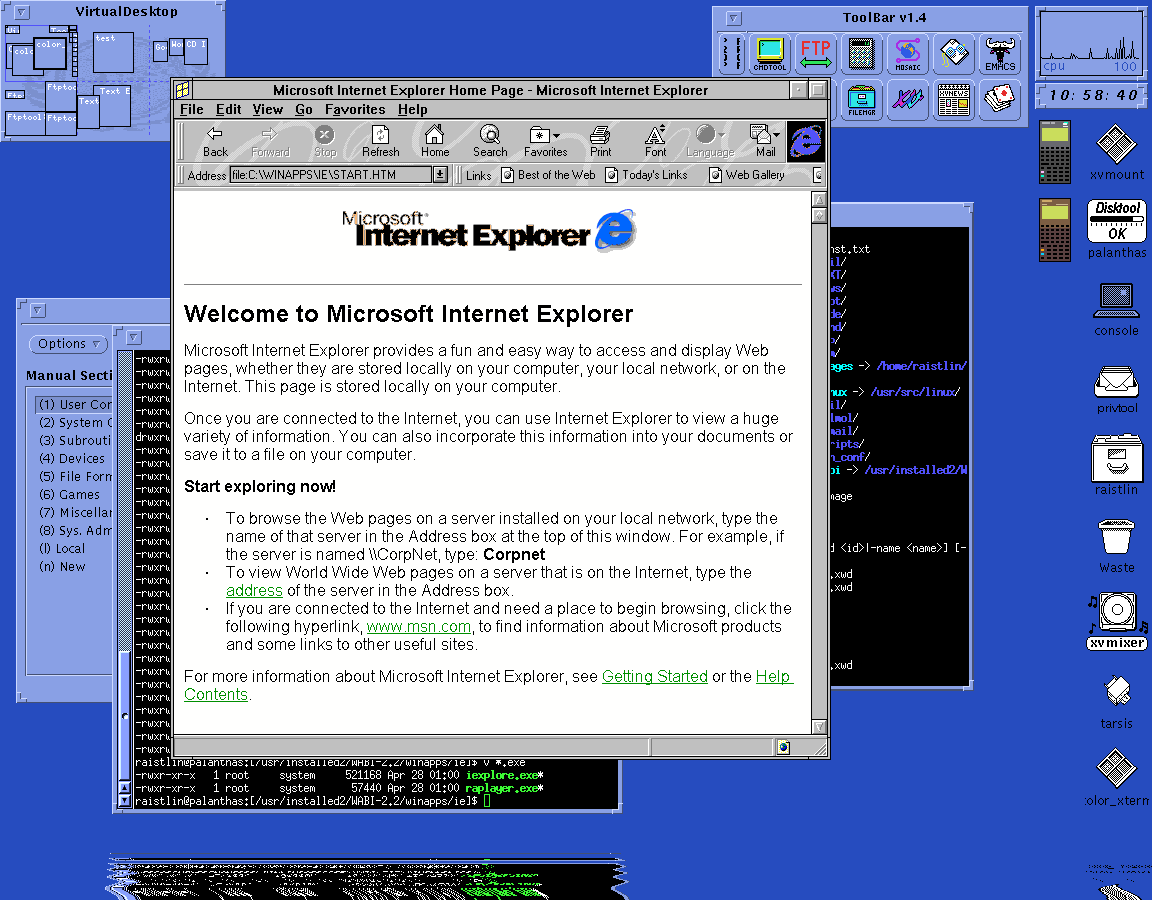Click the status bar icon in IE window

tap(783, 747)
